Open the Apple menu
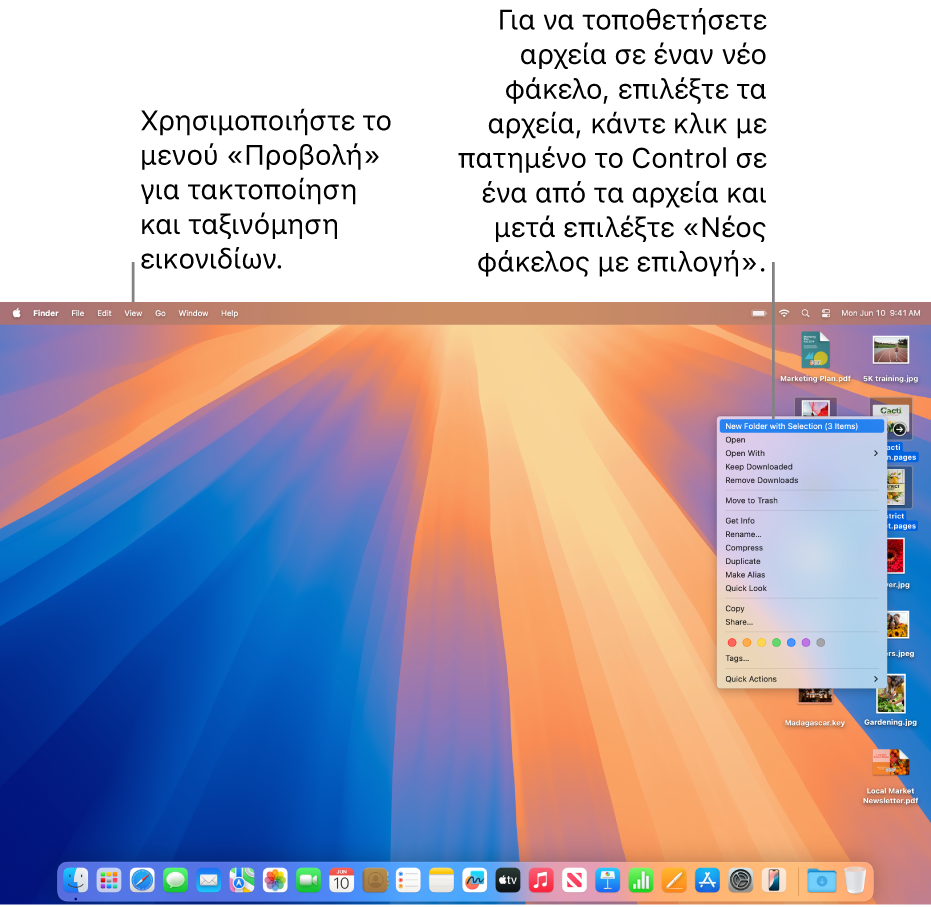Screen dimensions: 931x907 click(x=17, y=313)
